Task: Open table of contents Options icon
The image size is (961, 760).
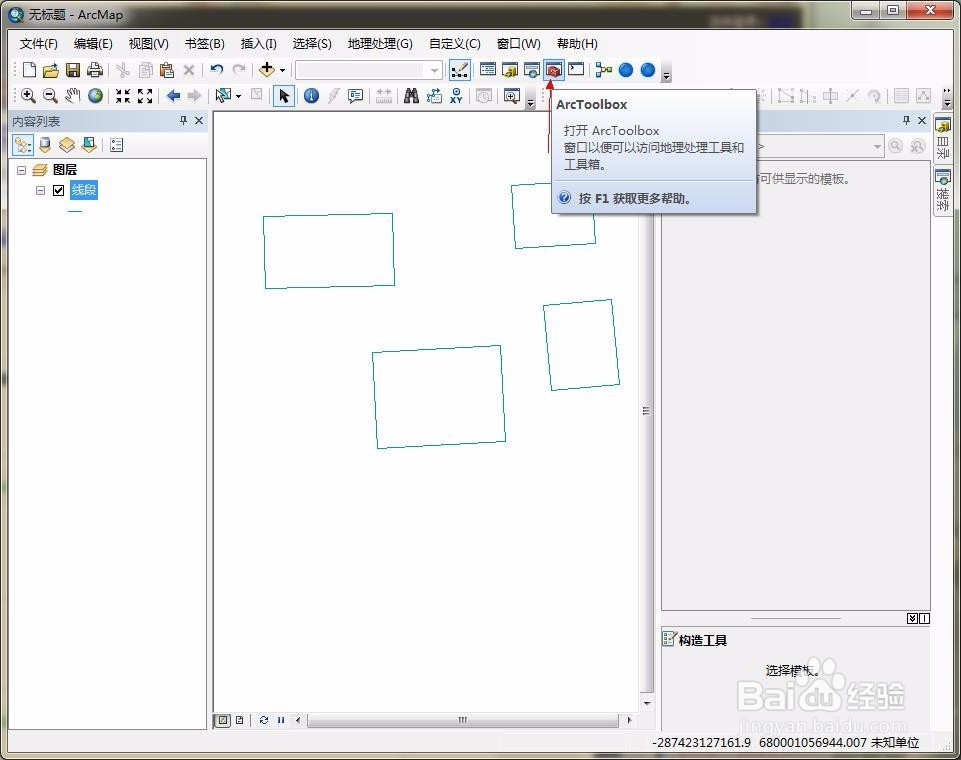Action: [116, 145]
